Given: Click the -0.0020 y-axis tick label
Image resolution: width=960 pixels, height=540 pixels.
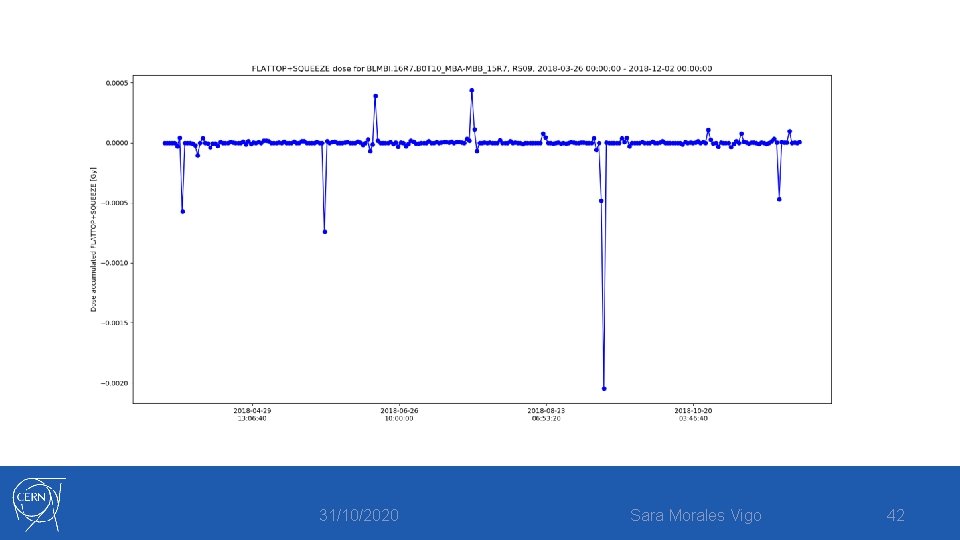Looking at the screenshot, I should (x=115, y=383).
